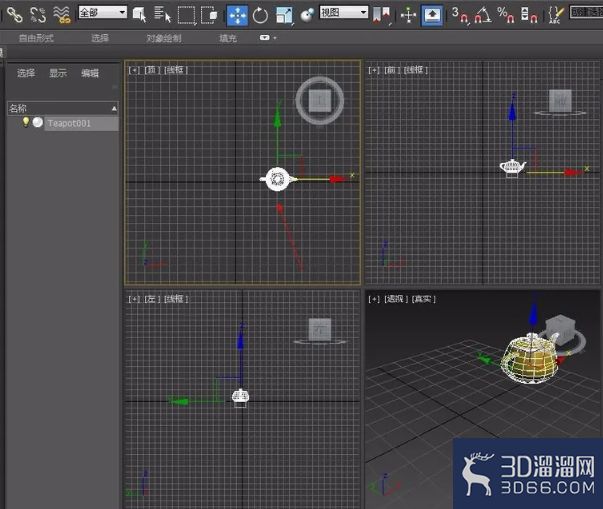This screenshot has width=603, height=509.
Task: Click the named selection sets field
Action: (586, 12)
